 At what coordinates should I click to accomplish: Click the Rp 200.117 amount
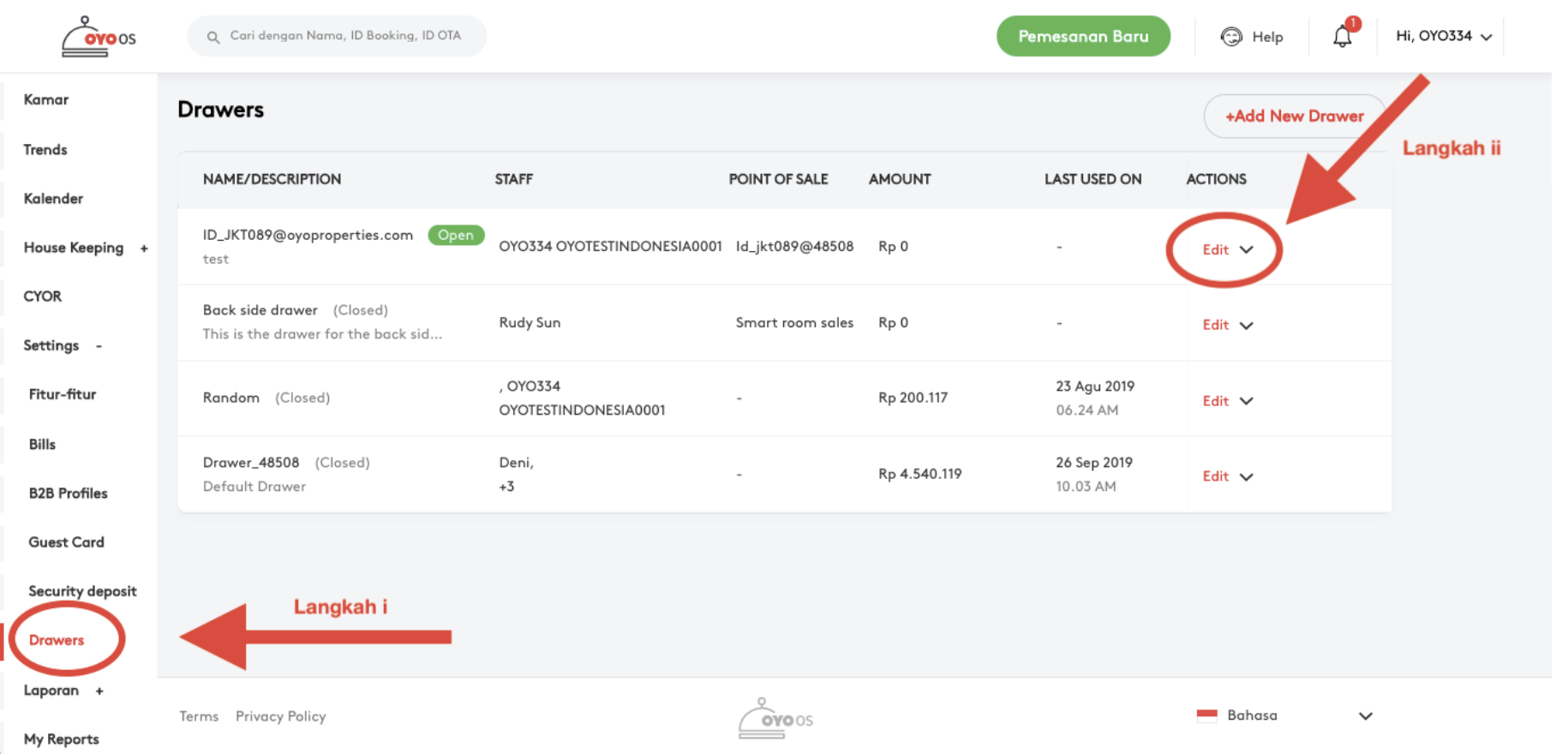pos(913,398)
